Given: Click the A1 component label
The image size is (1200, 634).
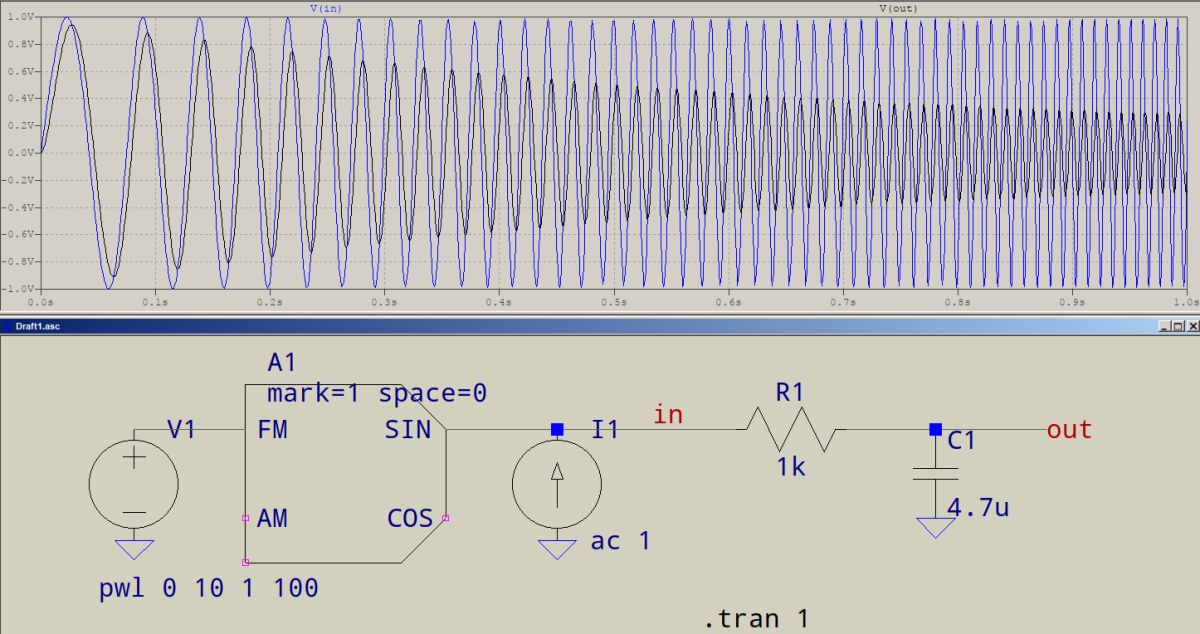Looking at the screenshot, I should click(x=283, y=363).
